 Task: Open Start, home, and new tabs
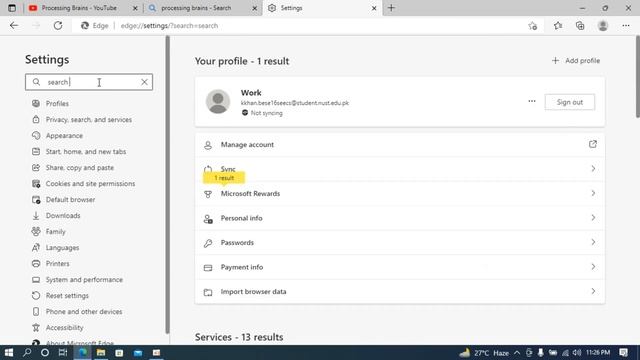pyautogui.click(x=86, y=151)
